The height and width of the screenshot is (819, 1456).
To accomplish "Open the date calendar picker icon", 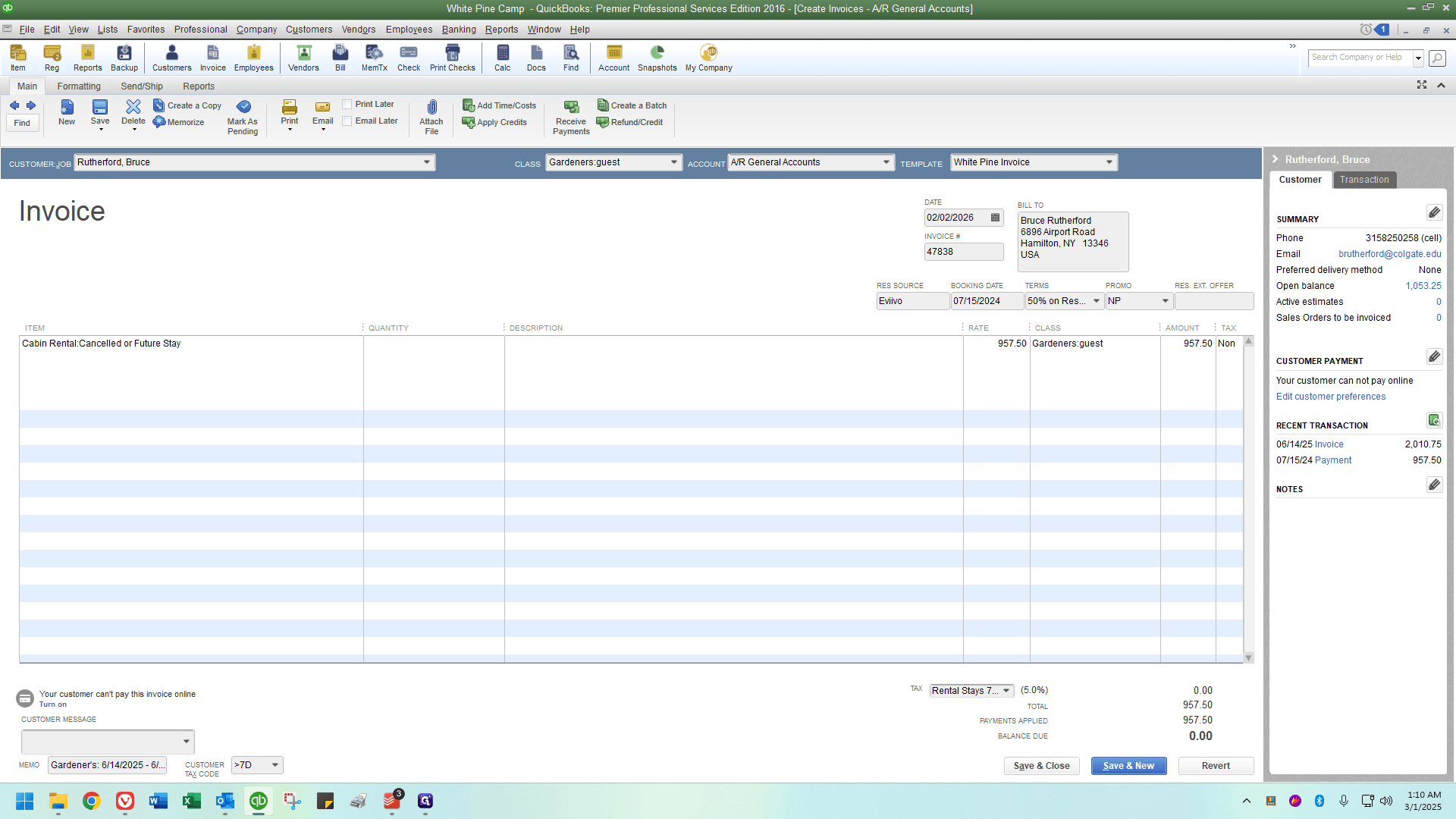I will [x=996, y=218].
